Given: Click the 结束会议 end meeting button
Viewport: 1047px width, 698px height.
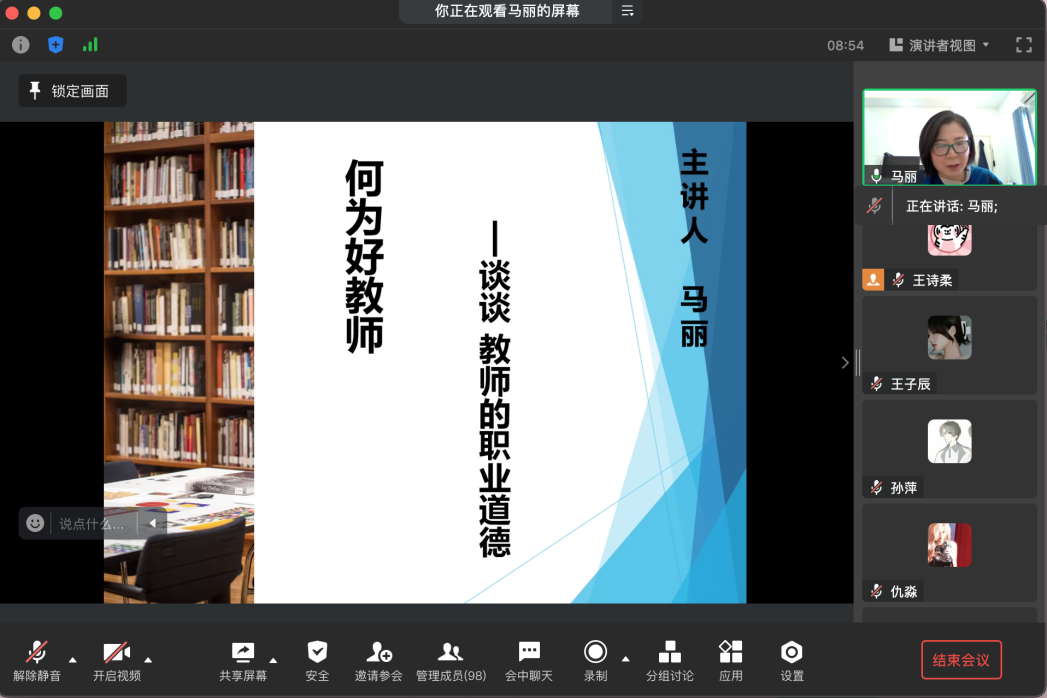Looking at the screenshot, I should tap(960, 660).
